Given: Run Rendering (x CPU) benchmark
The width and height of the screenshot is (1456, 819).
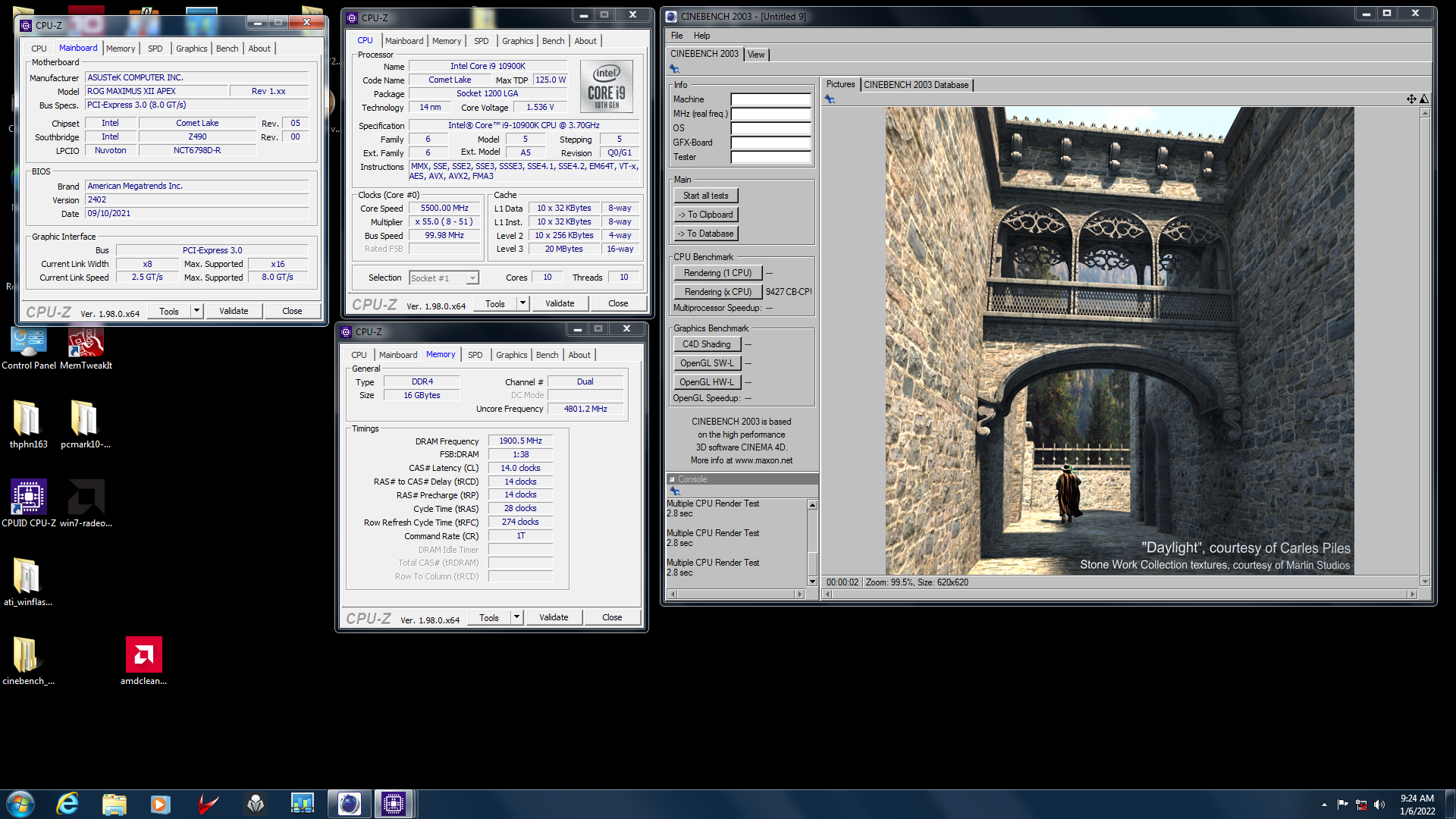Looking at the screenshot, I should [717, 292].
